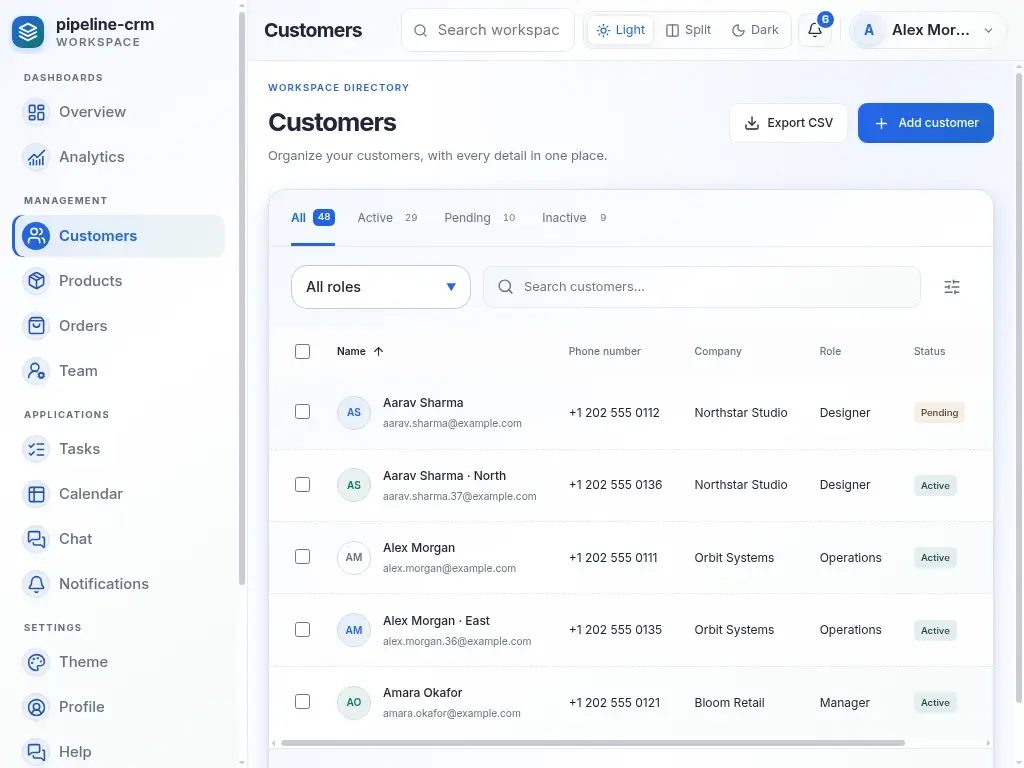This screenshot has width=1024, height=768.
Task: Click the Amara Okafor AO avatar
Action: [354, 703]
